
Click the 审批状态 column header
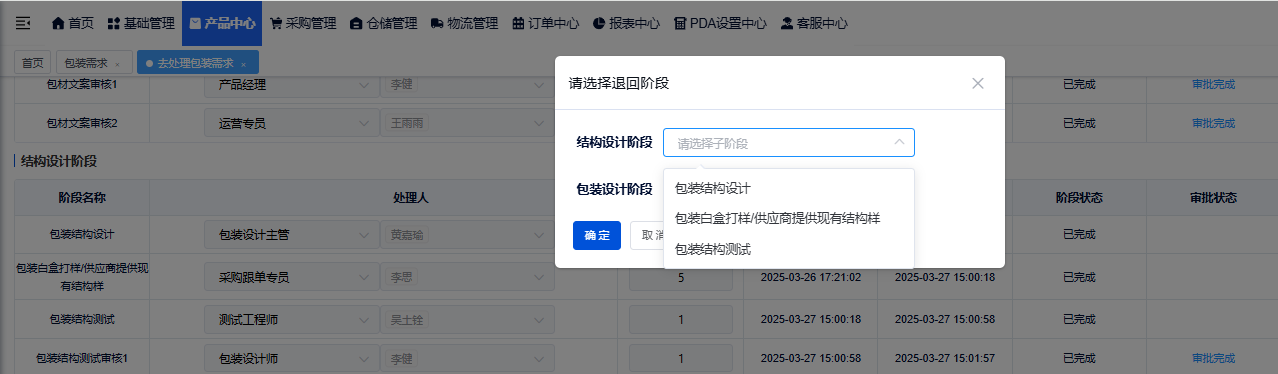point(1213,198)
